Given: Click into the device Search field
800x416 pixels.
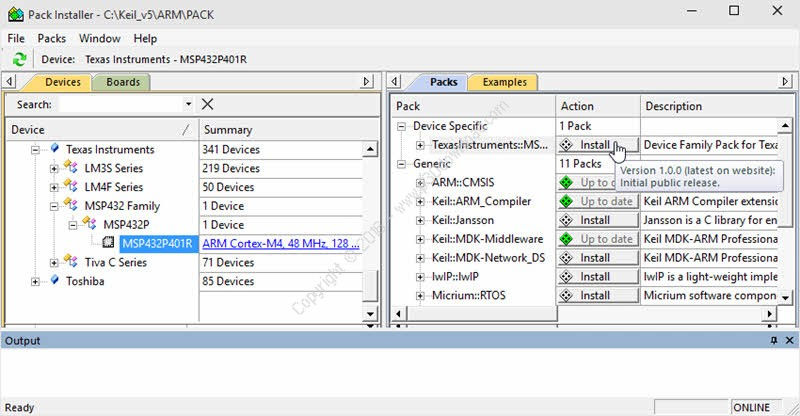Looking at the screenshot, I should (121, 104).
